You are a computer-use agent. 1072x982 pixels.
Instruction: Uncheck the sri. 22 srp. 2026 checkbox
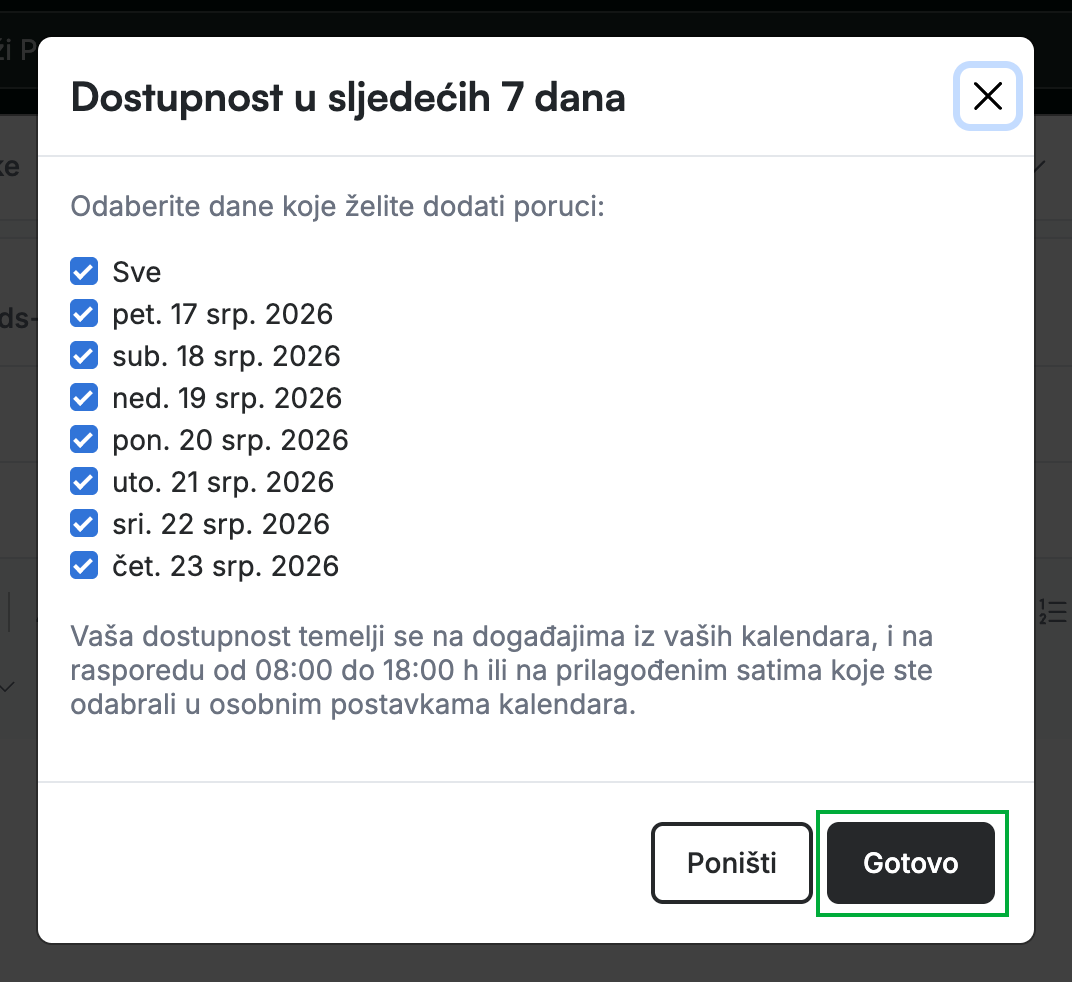tap(84, 524)
